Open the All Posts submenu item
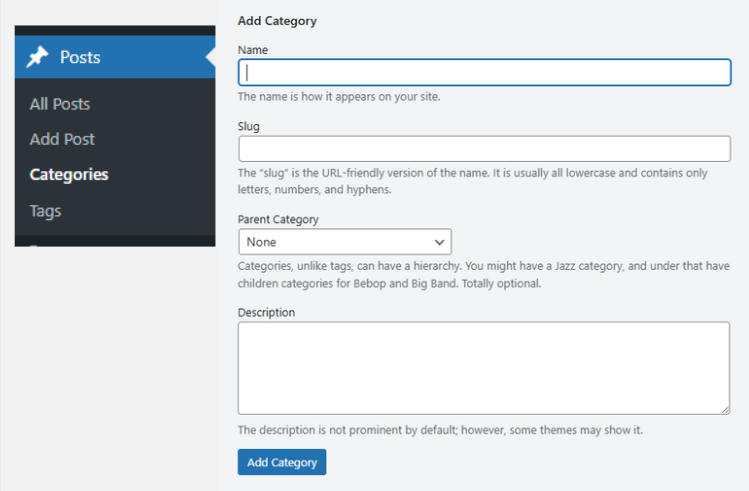 tap(60, 104)
